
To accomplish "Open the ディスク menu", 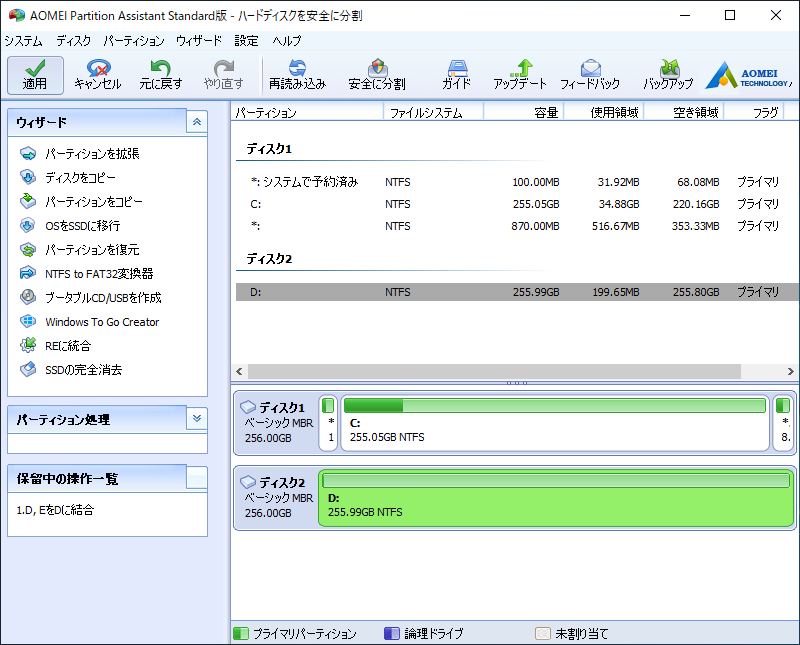I will (73, 41).
